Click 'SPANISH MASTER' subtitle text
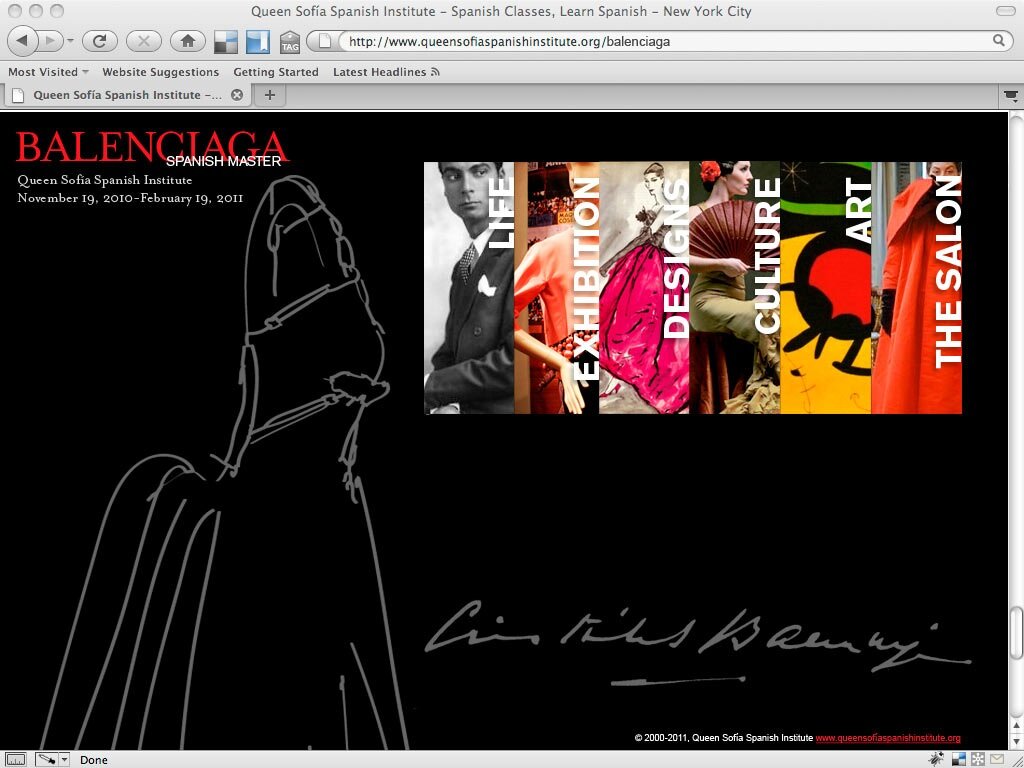Screen dimensions: 1024x768 [223, 161]
